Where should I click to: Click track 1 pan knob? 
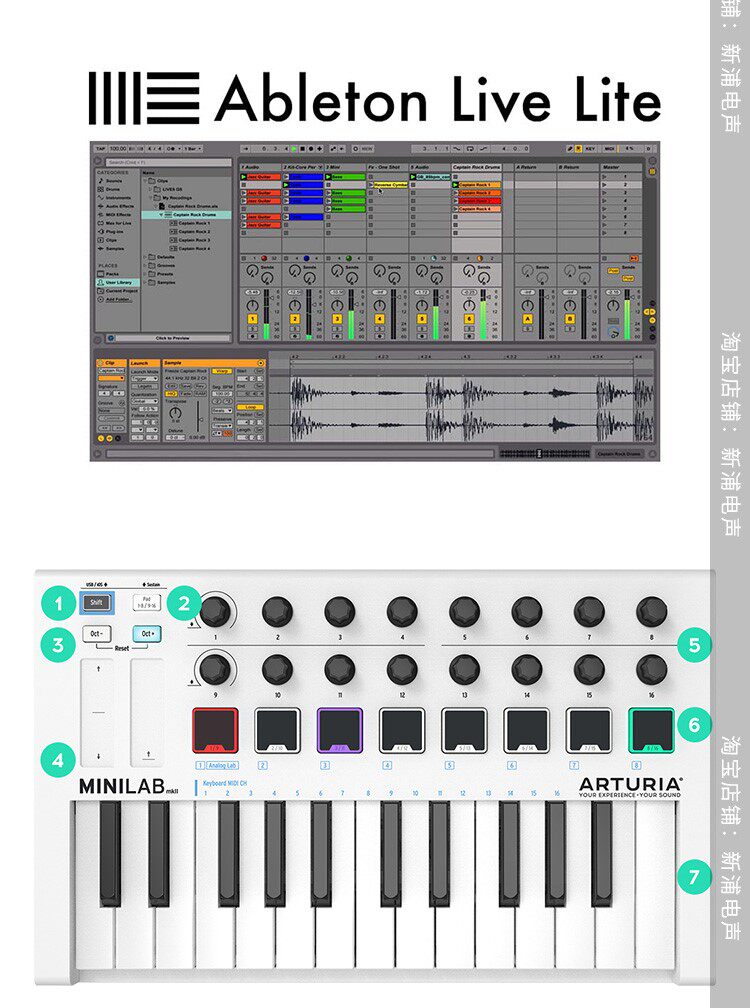(253, 306)
